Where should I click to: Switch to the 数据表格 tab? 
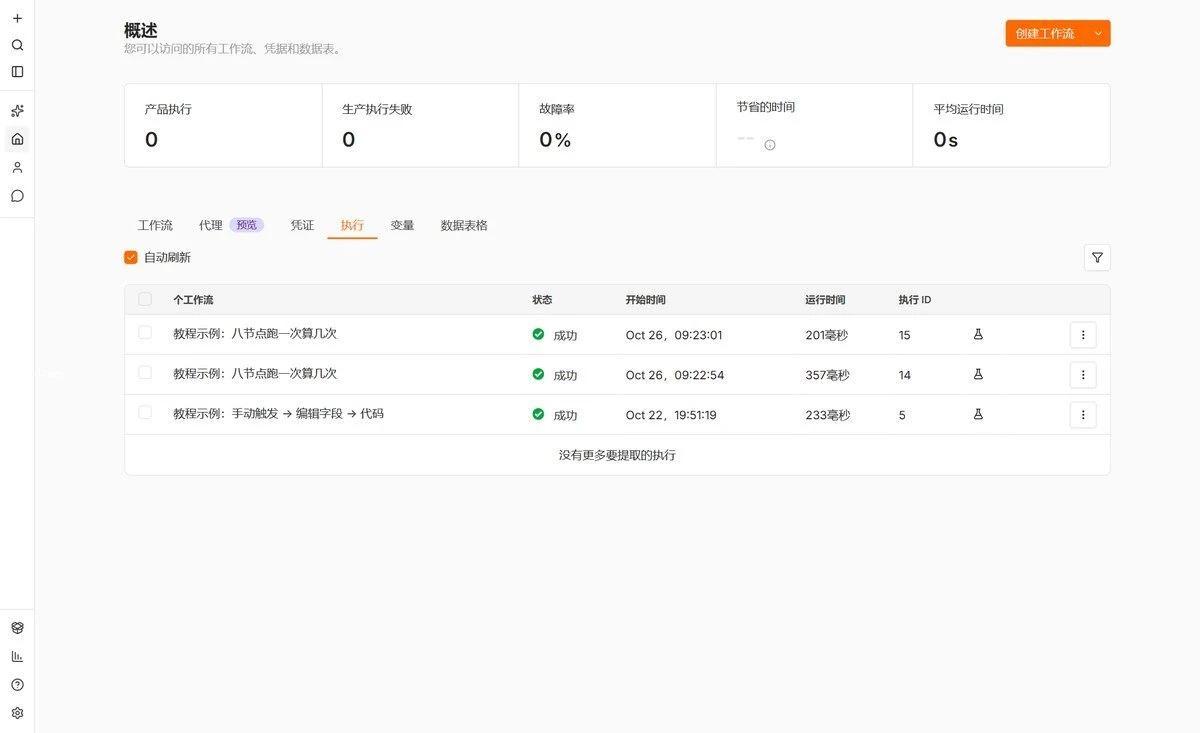(464, 225)
